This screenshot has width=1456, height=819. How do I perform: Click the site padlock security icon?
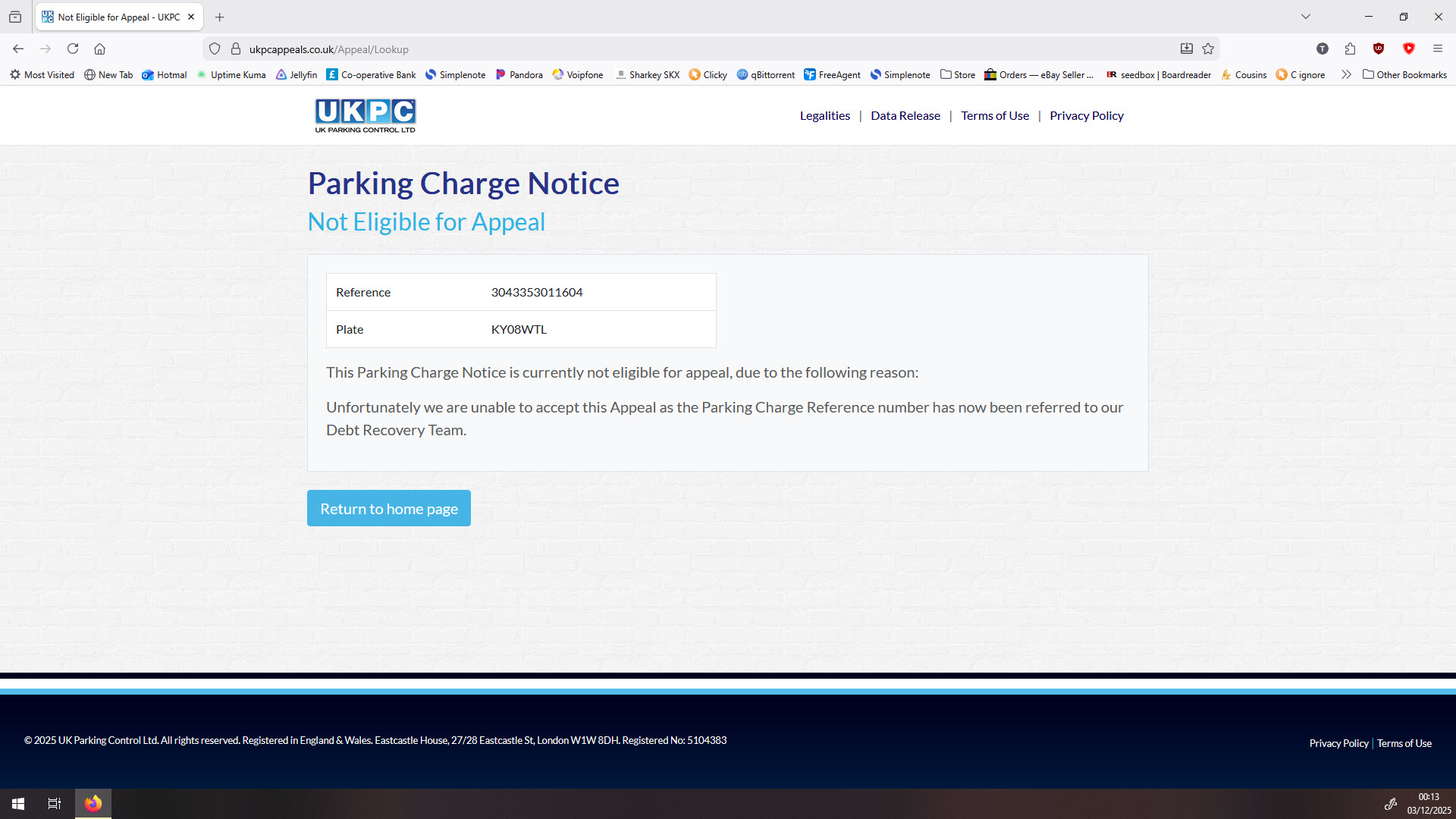(236, 49)
